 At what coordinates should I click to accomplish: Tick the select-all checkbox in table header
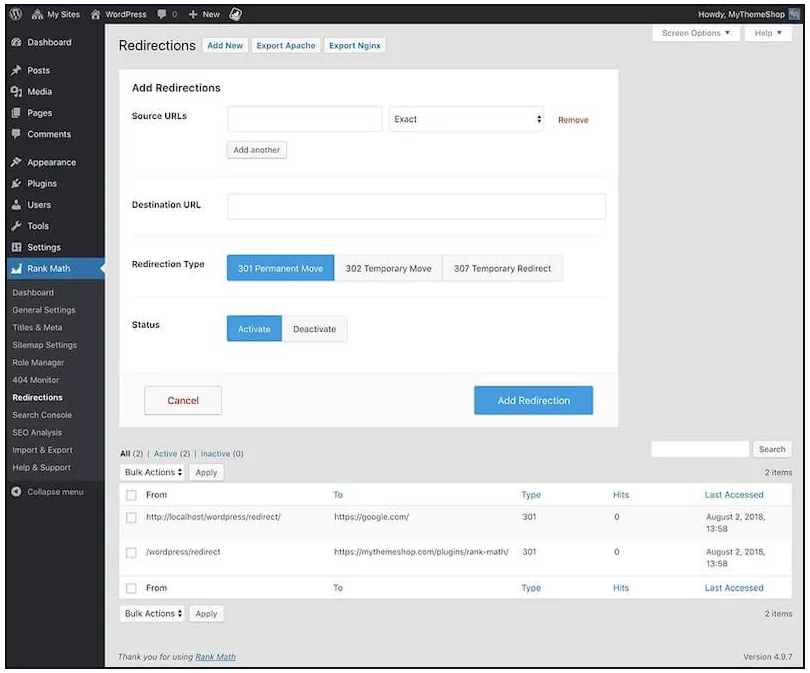click(131, 495)
